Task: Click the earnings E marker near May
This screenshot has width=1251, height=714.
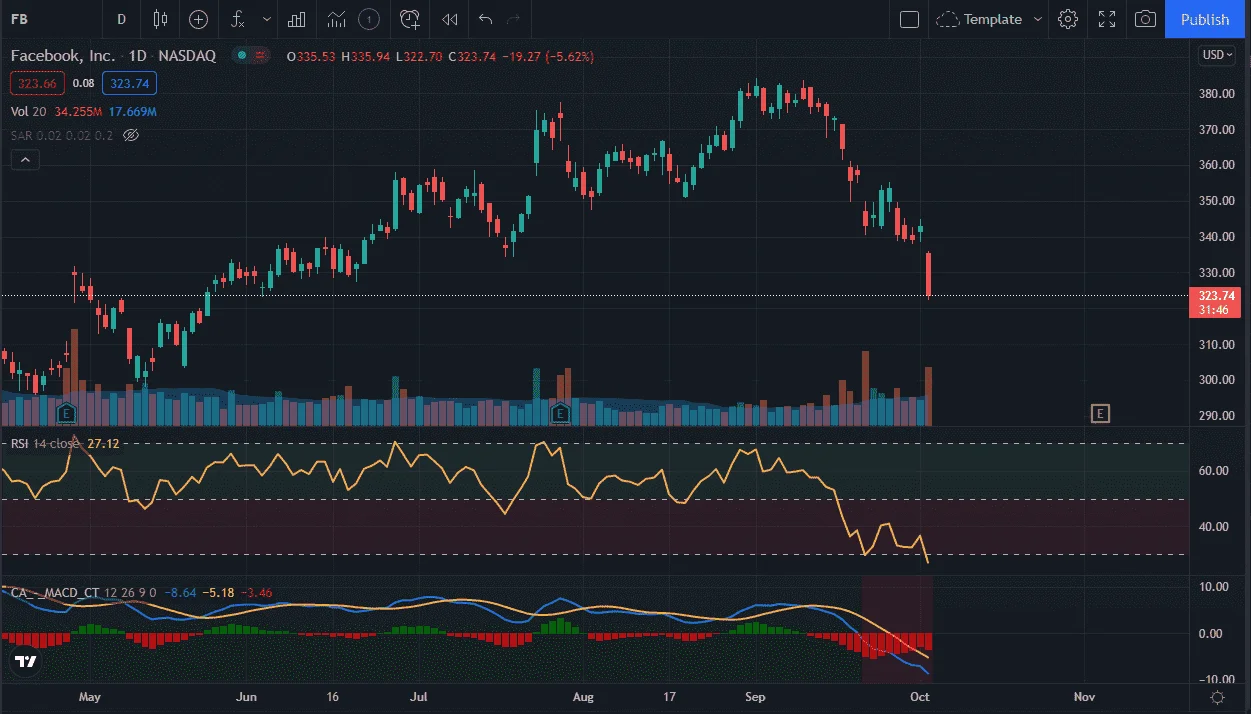Action: coord(67,412)
